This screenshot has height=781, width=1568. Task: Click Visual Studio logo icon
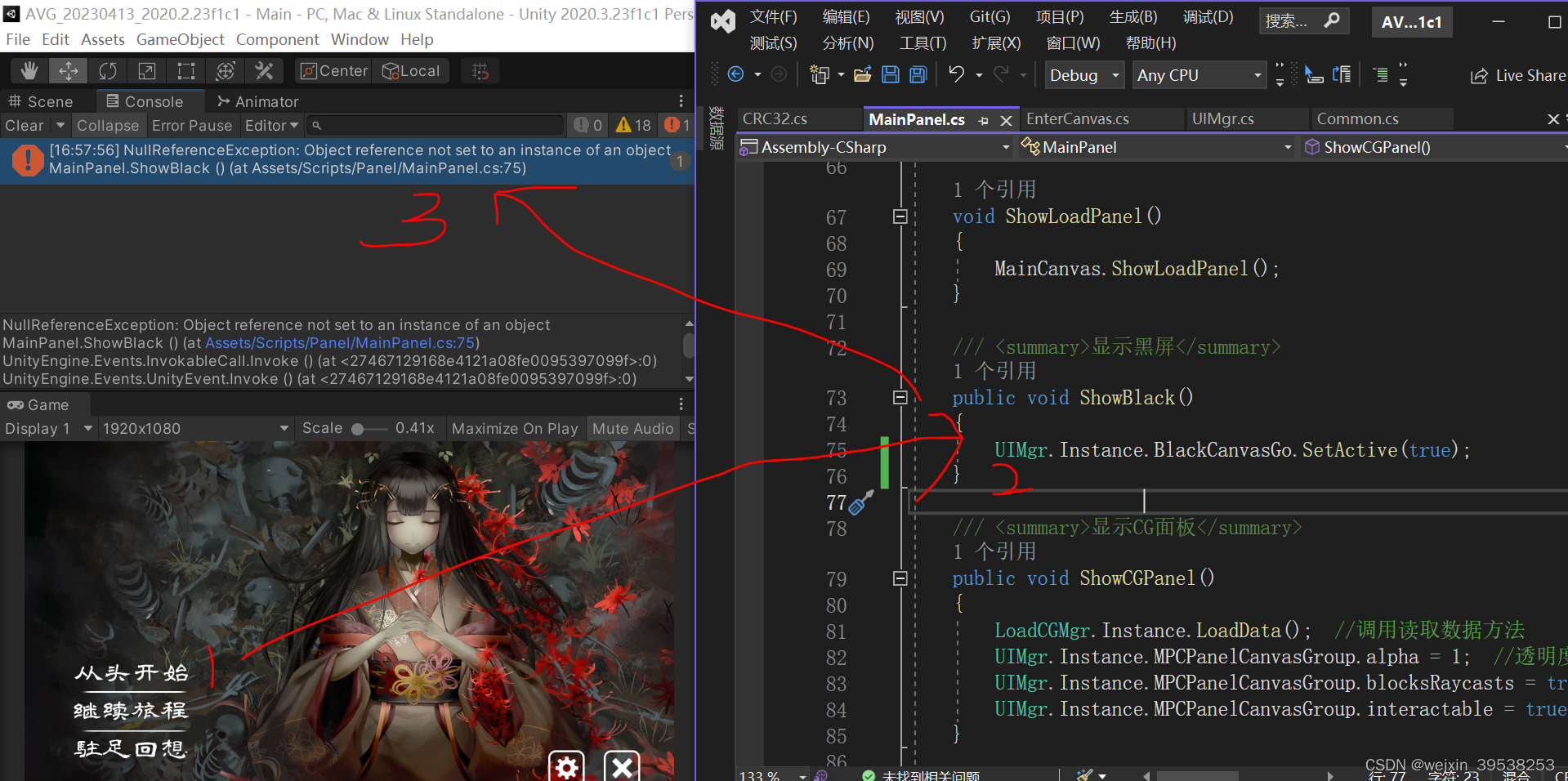[x=723, y=21]
